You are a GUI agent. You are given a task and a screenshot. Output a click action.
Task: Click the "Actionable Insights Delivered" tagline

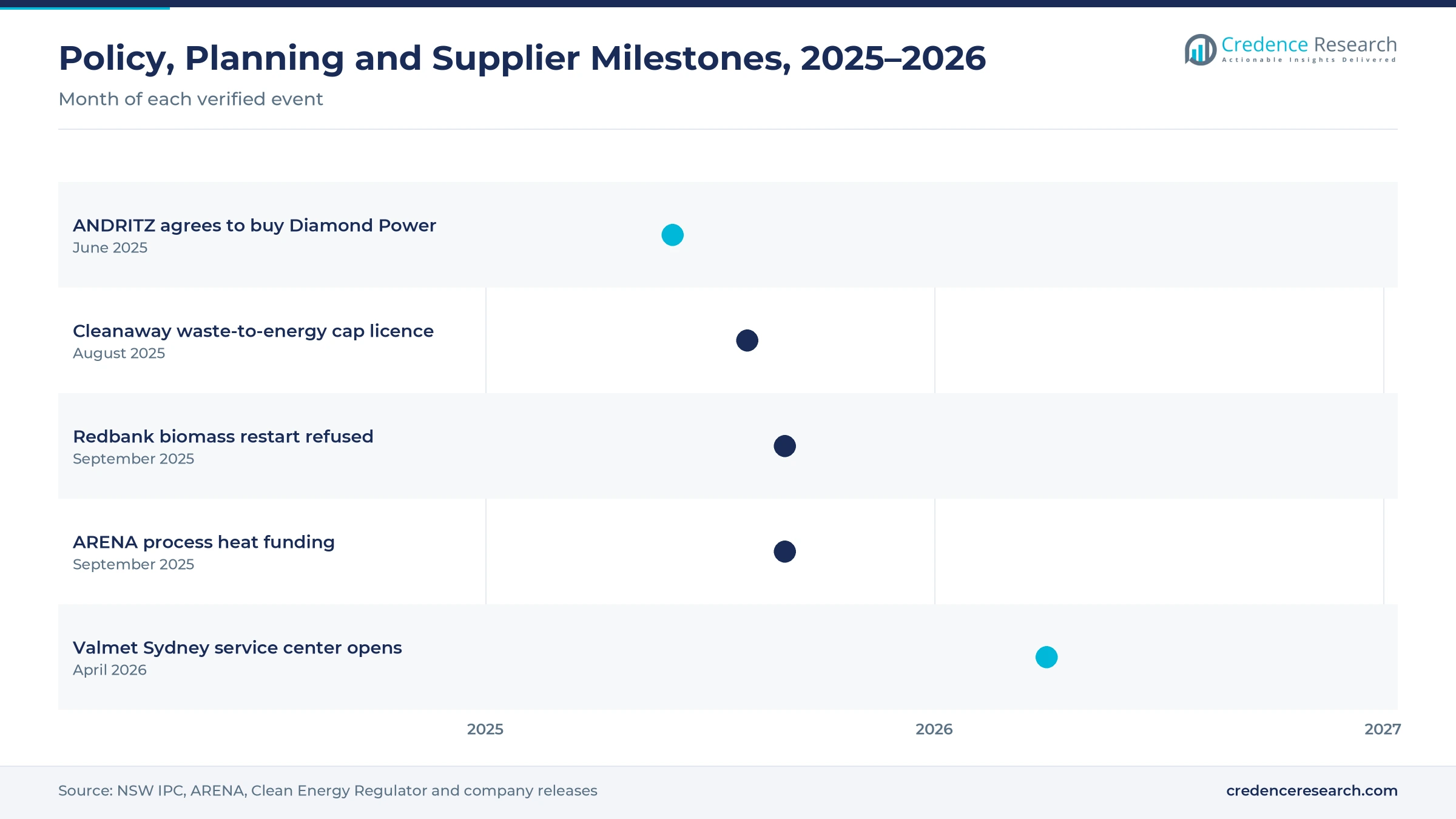tap(1309, 60)
